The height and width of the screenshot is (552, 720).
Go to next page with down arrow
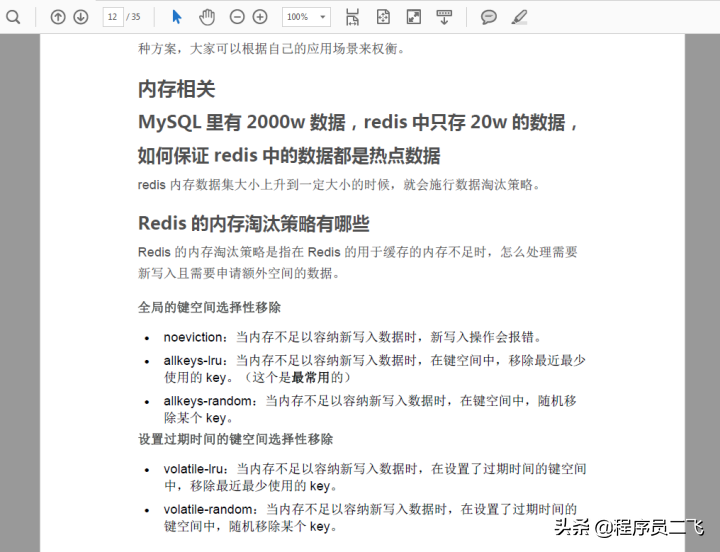pos(81,17)
